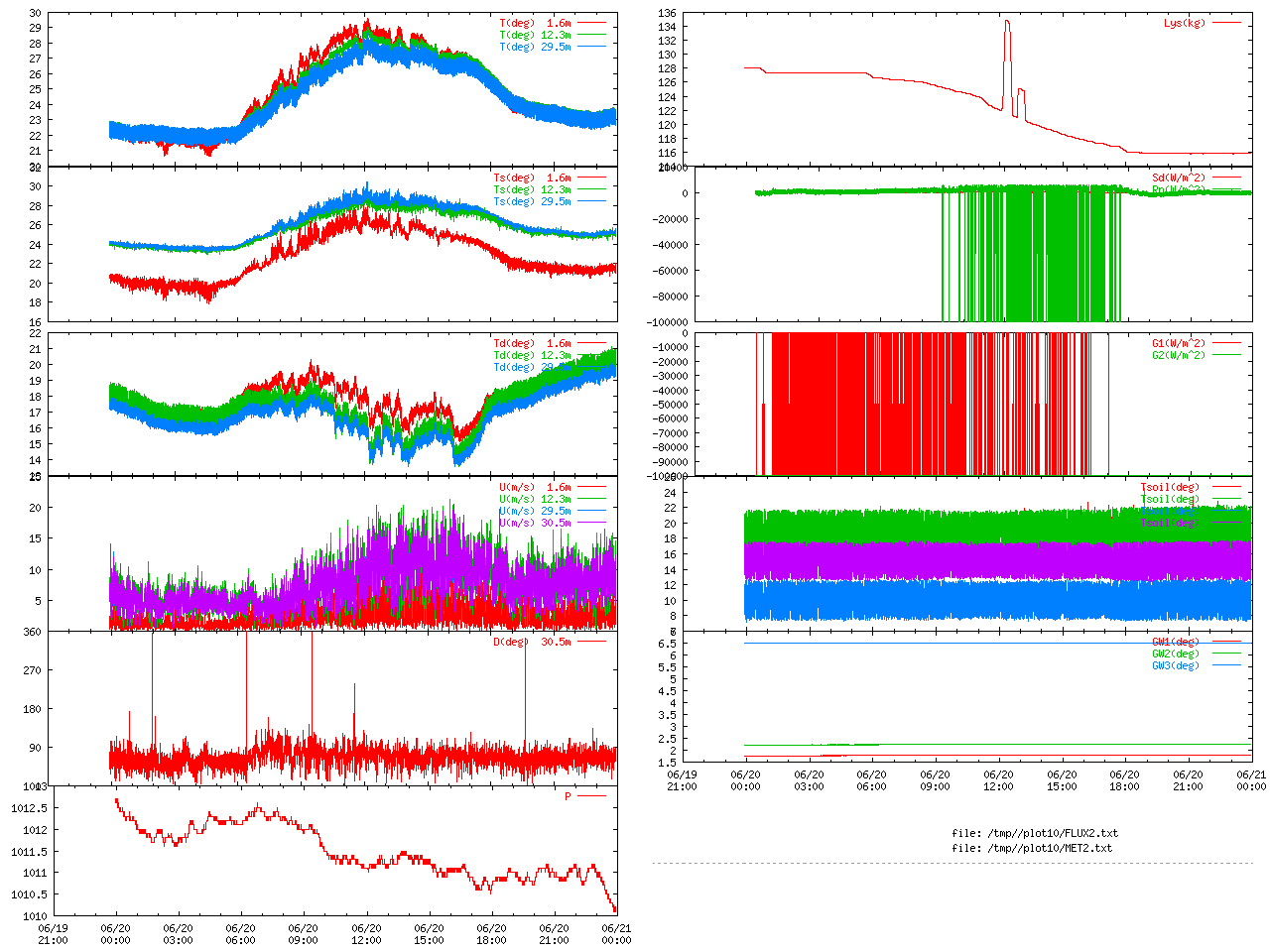Click the "Td(deg) 12.3m" legend label
Screen dimensions: 1270x952
pos(533,355)
